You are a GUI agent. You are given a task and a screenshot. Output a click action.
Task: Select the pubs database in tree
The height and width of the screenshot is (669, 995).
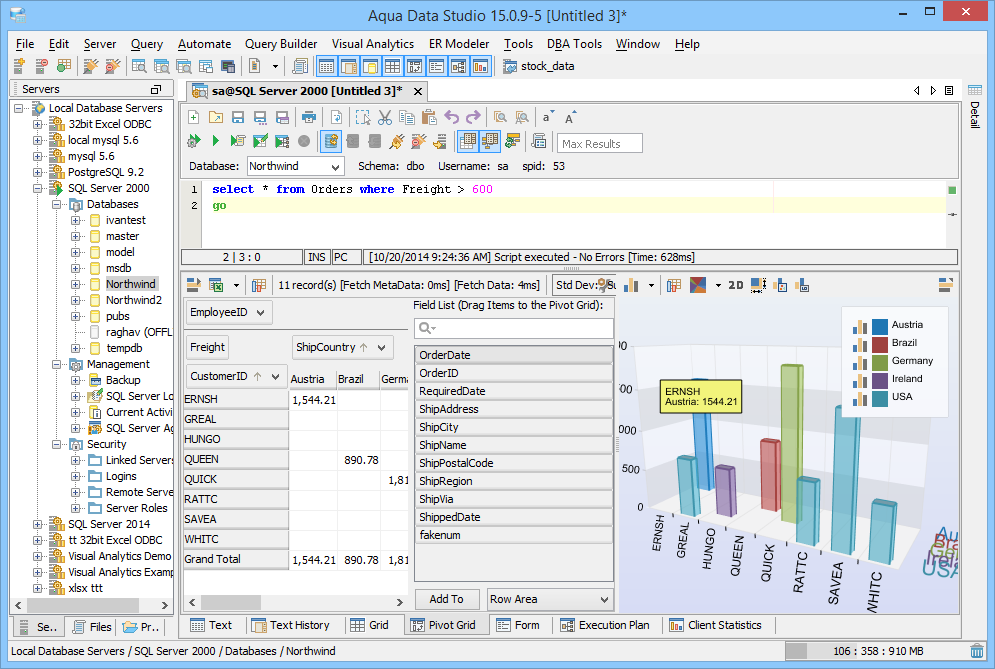(117, 316)
